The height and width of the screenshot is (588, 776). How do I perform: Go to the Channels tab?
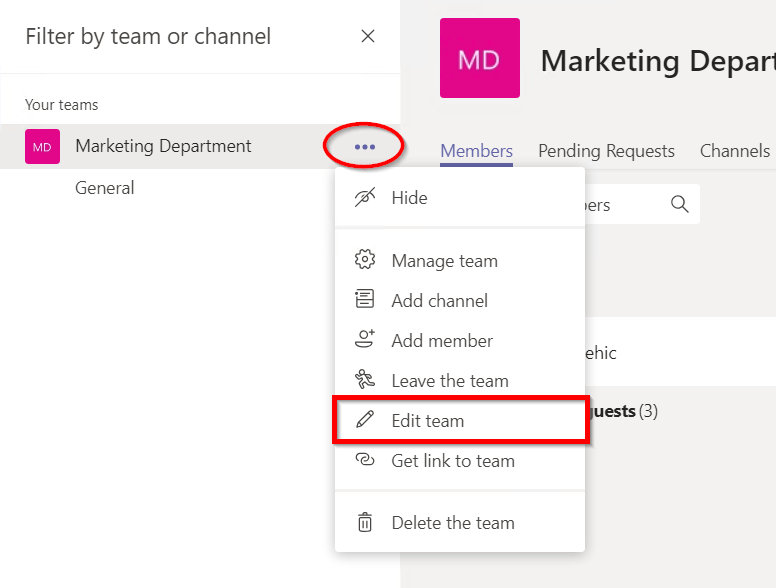pos(734,151)
